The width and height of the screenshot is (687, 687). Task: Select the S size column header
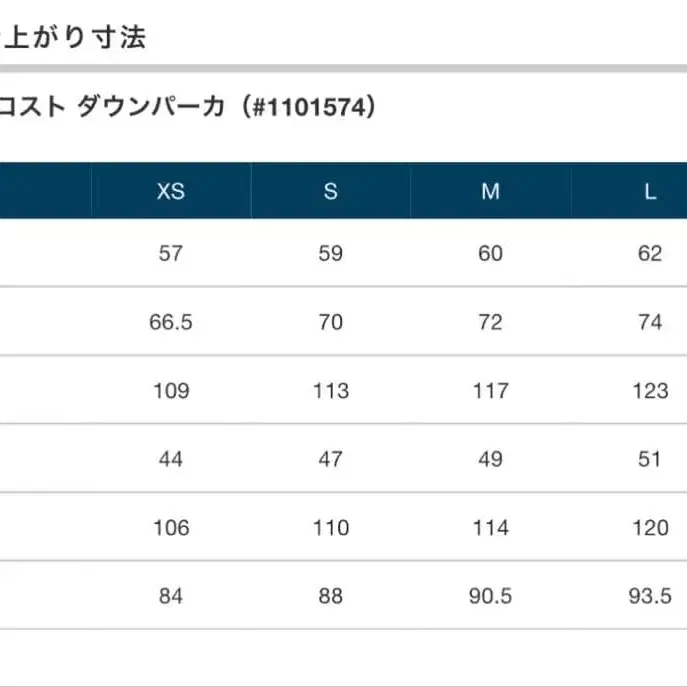[x=330, y=191]
